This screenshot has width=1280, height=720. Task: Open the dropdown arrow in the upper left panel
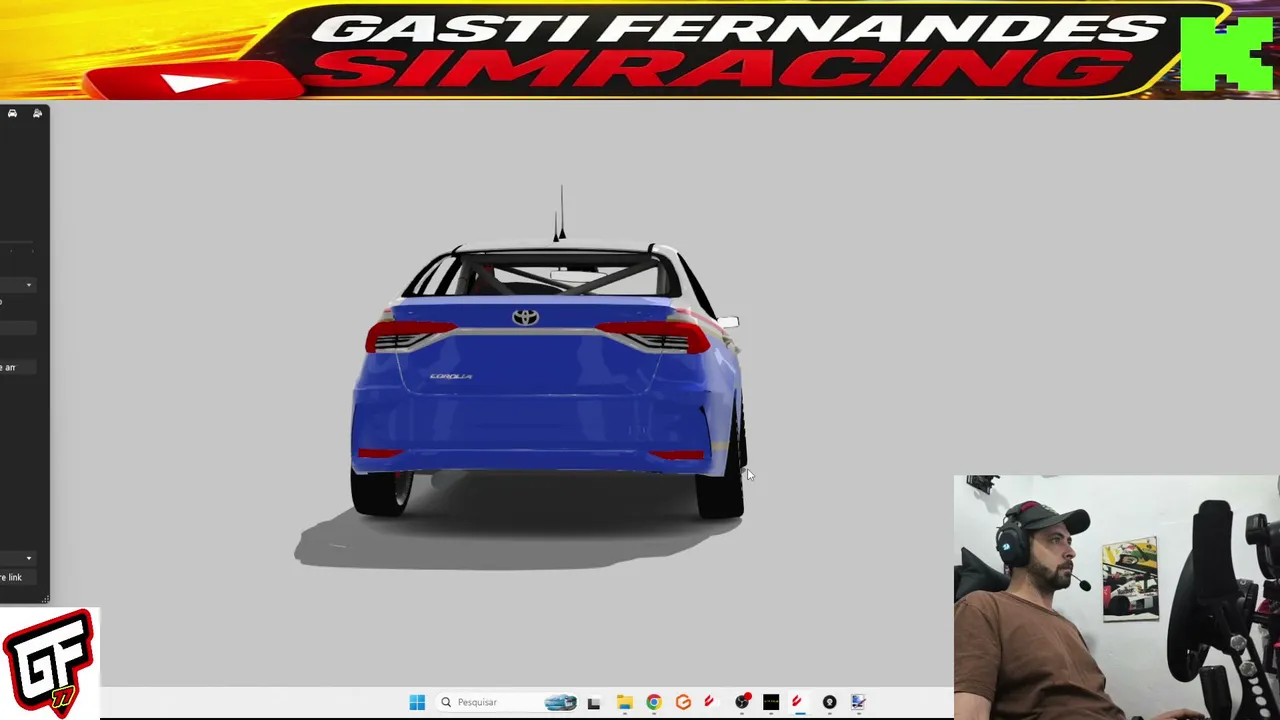pyautogui.click(x=28, y=285)
